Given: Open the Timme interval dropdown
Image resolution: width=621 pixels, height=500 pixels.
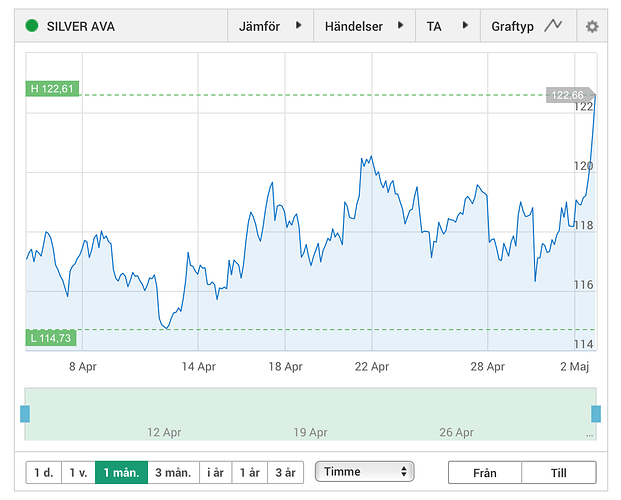Looking at the screenshot, I should [364, 471].
